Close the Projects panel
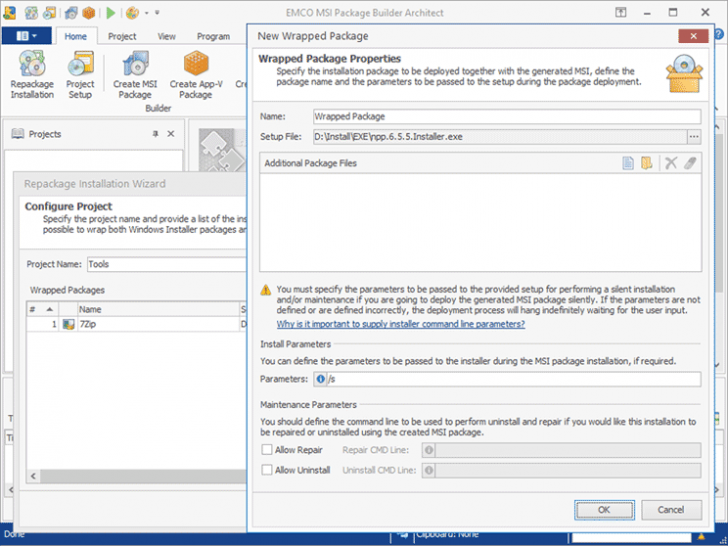Screen dimensions: 728x546 (171, 134)
